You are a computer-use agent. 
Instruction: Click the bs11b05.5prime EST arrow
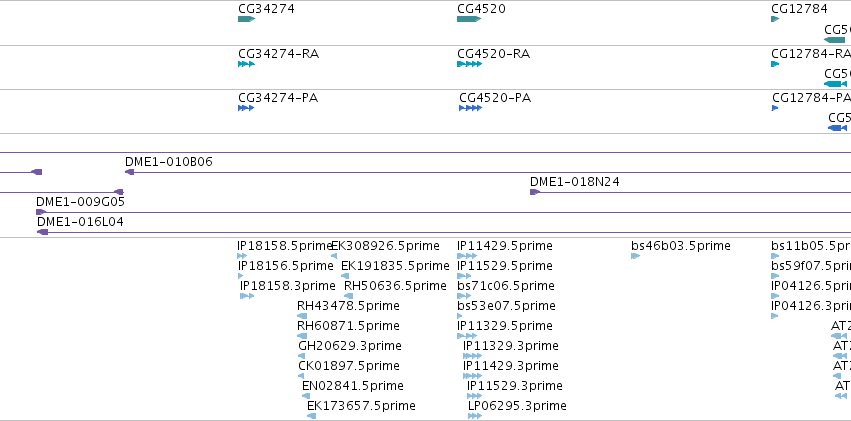coord(775,256)
